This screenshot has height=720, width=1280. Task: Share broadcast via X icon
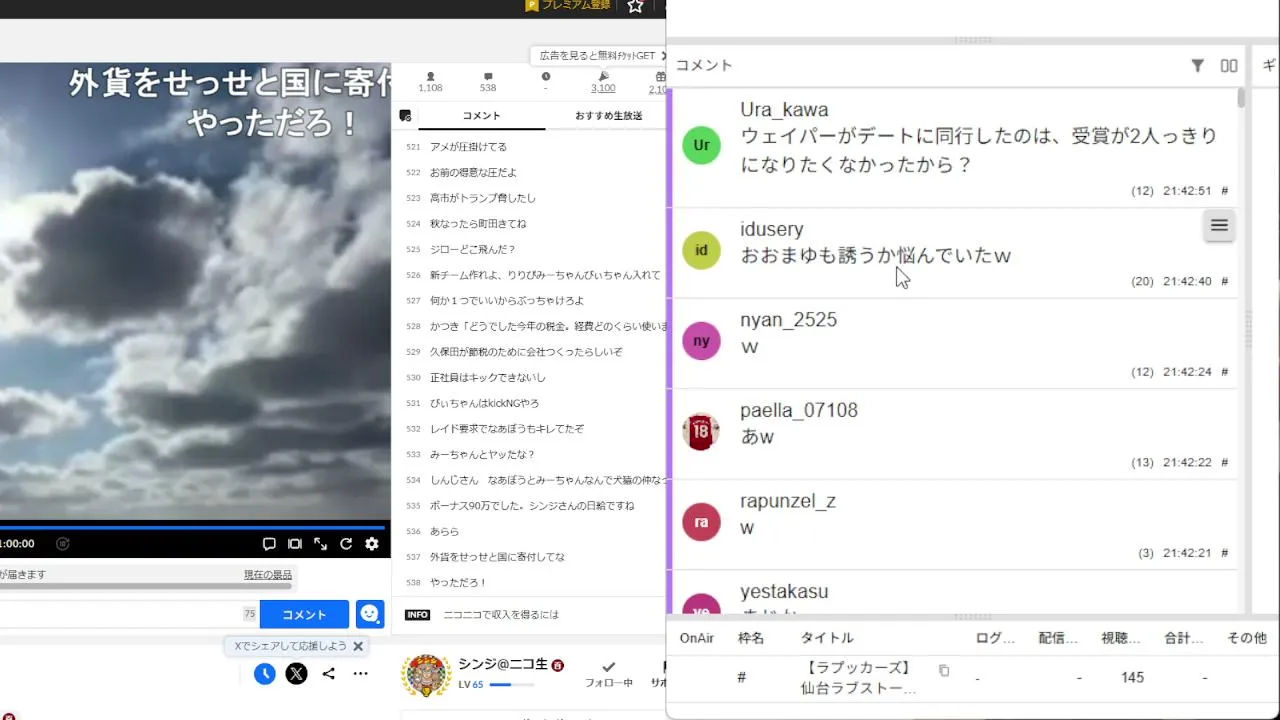pyautogui.click(x=296, y=674)
